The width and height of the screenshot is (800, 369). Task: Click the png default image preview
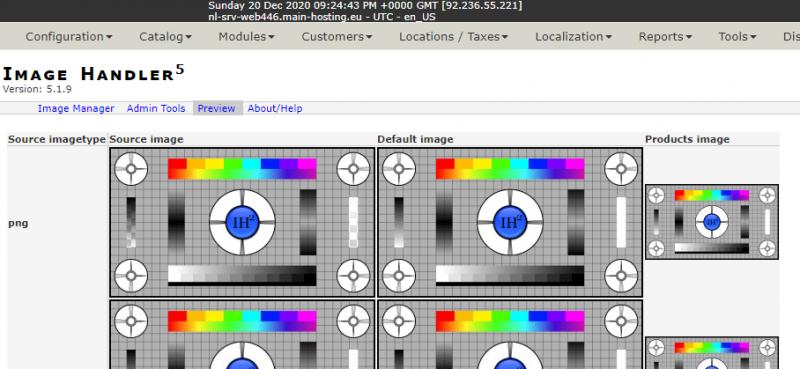tap(510, 222)
